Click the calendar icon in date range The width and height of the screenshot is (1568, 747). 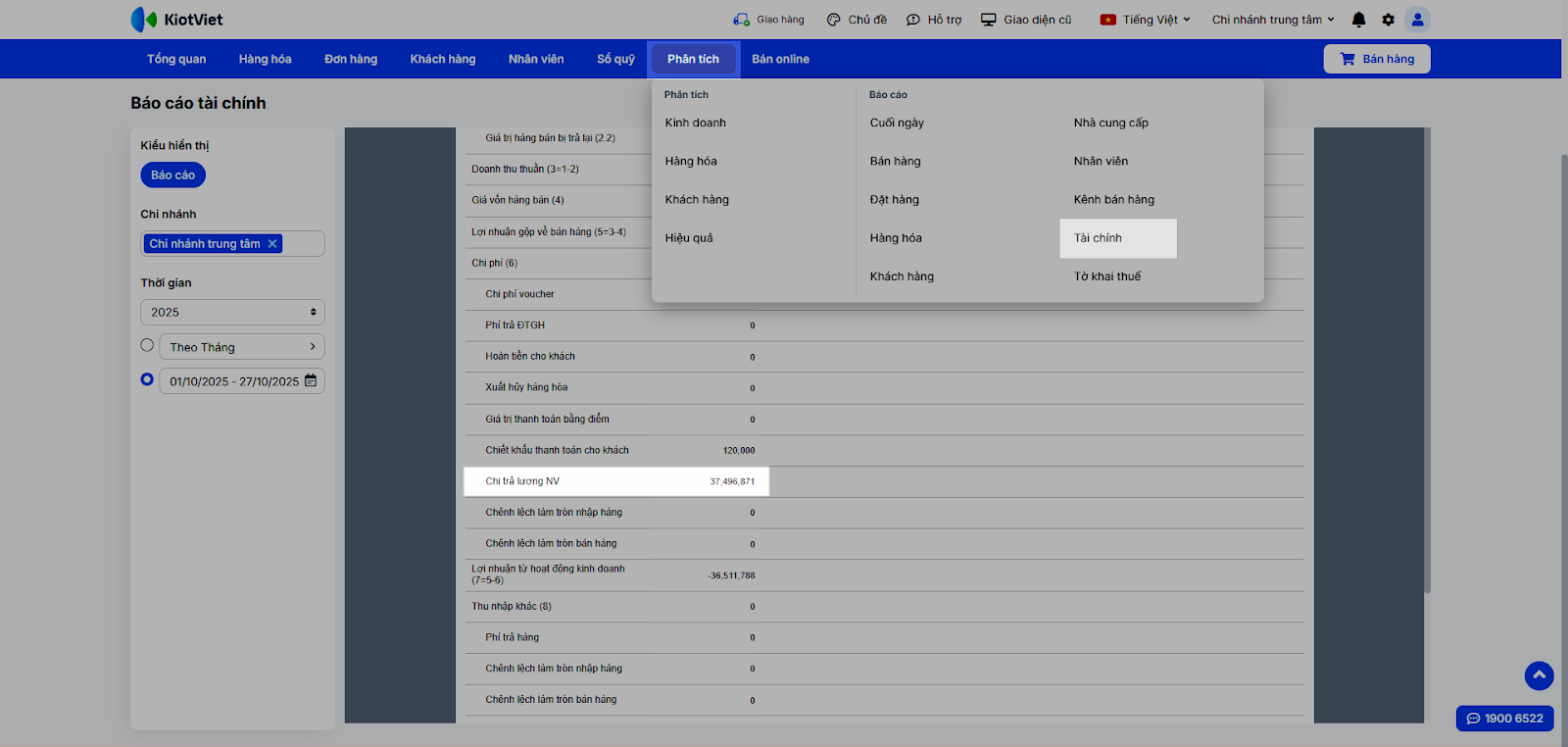(x=311, y=380)
